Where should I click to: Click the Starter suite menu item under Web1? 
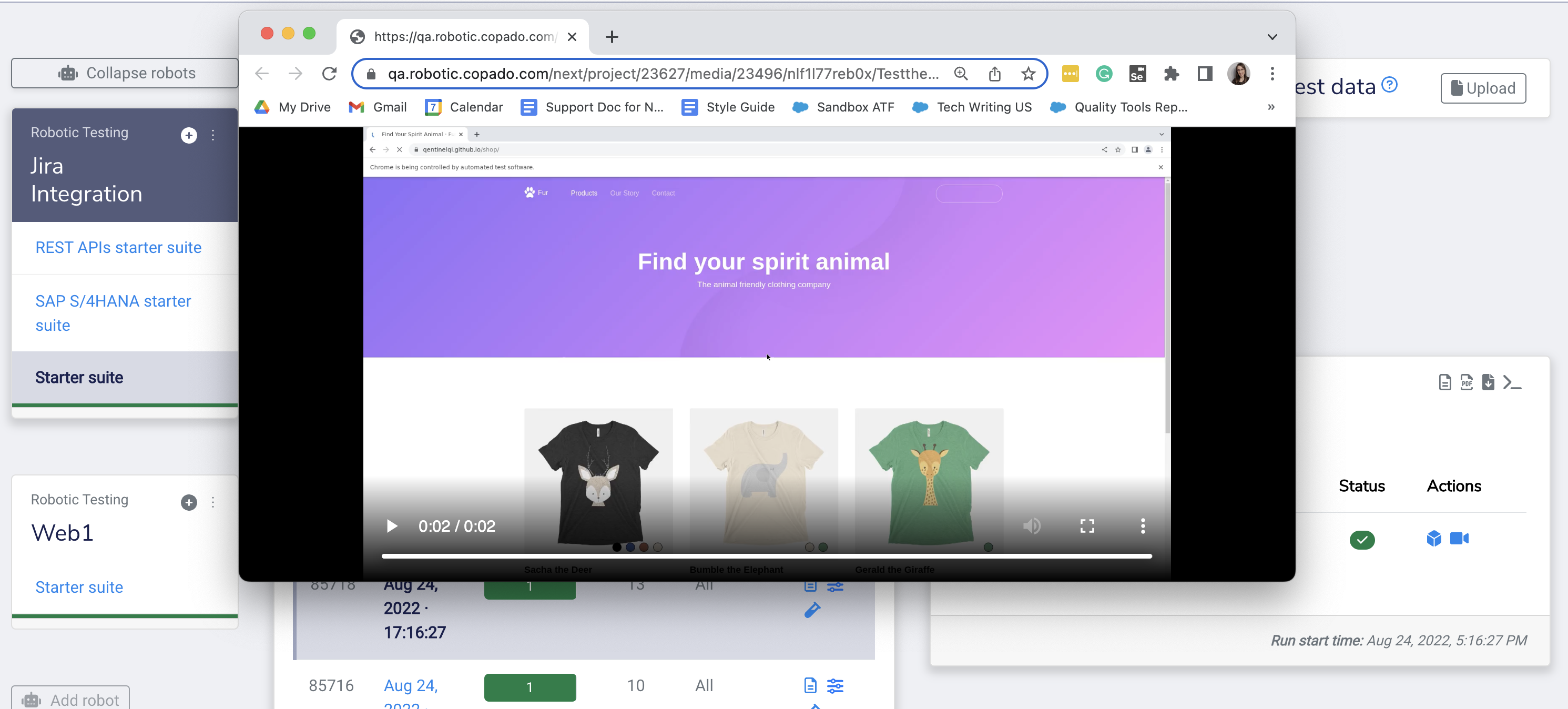click(80, 587)
